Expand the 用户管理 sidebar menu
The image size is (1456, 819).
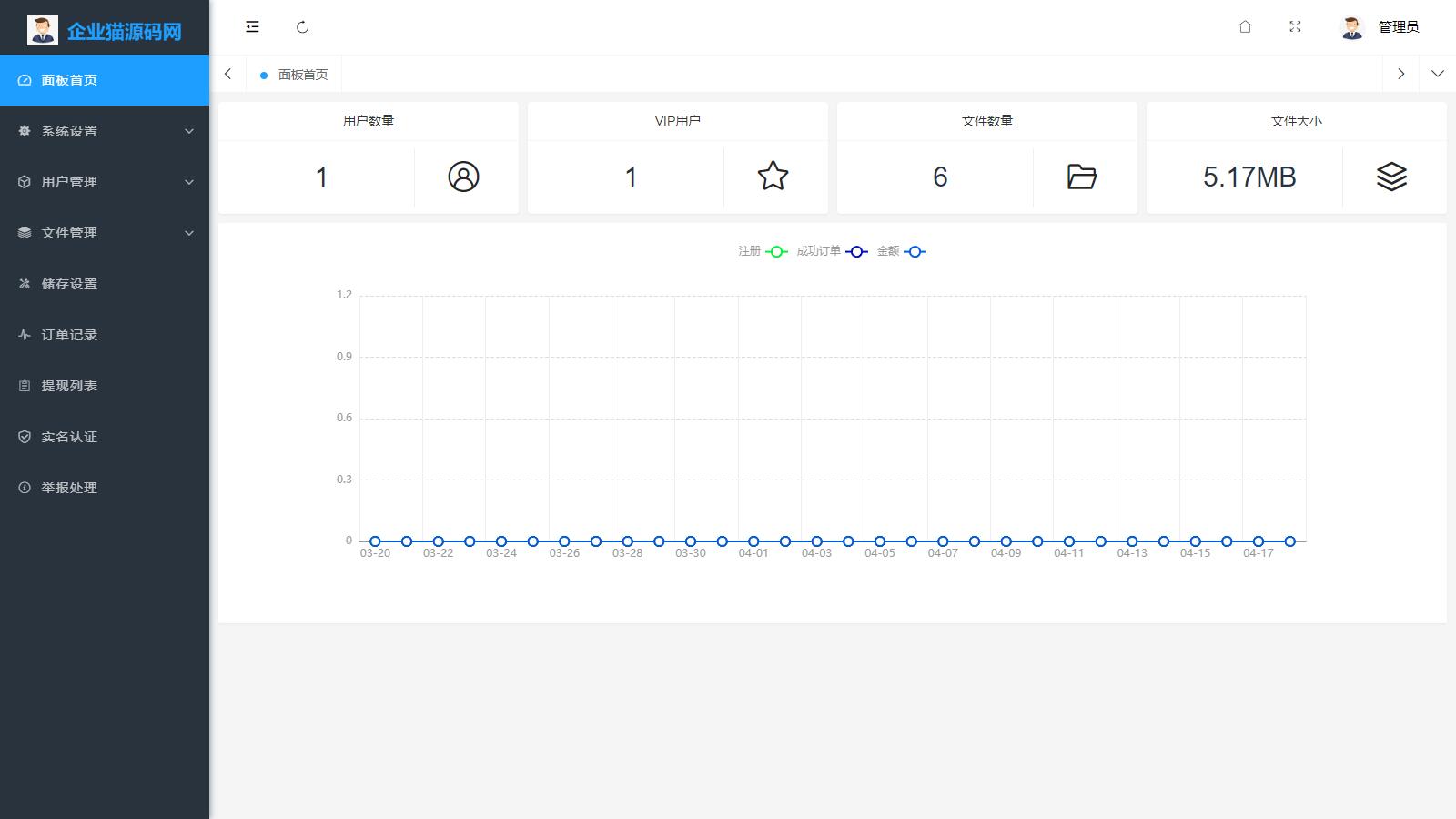(x=105, y=182)
